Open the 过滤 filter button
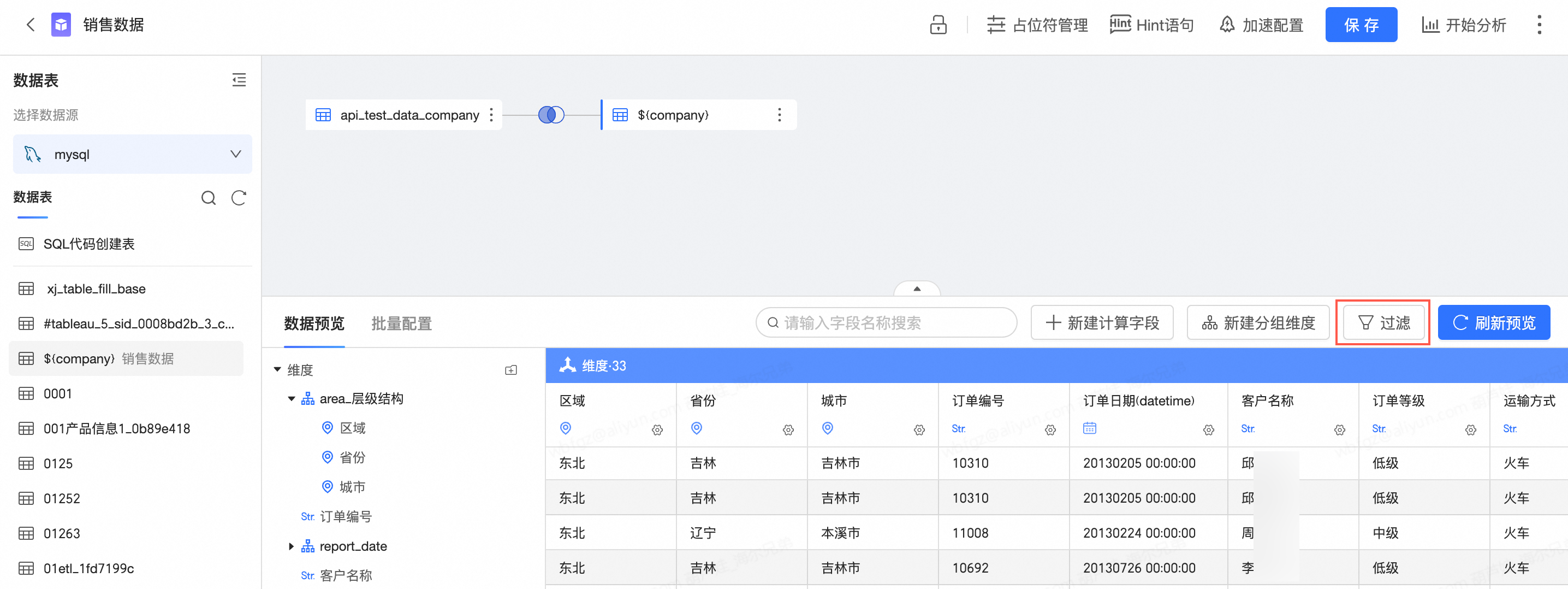The image size is (1568, 589). tap(1383, 322)
